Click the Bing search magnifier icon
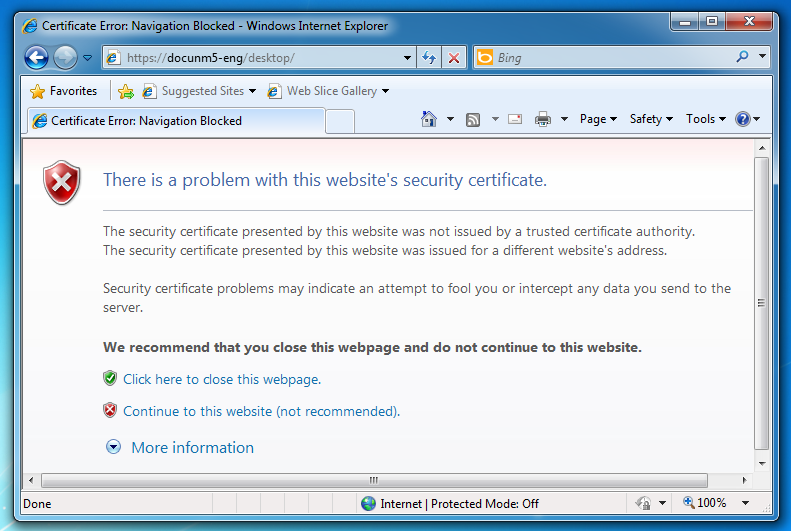This screenshot has width=791, height=531. click(x=742, y=58)
